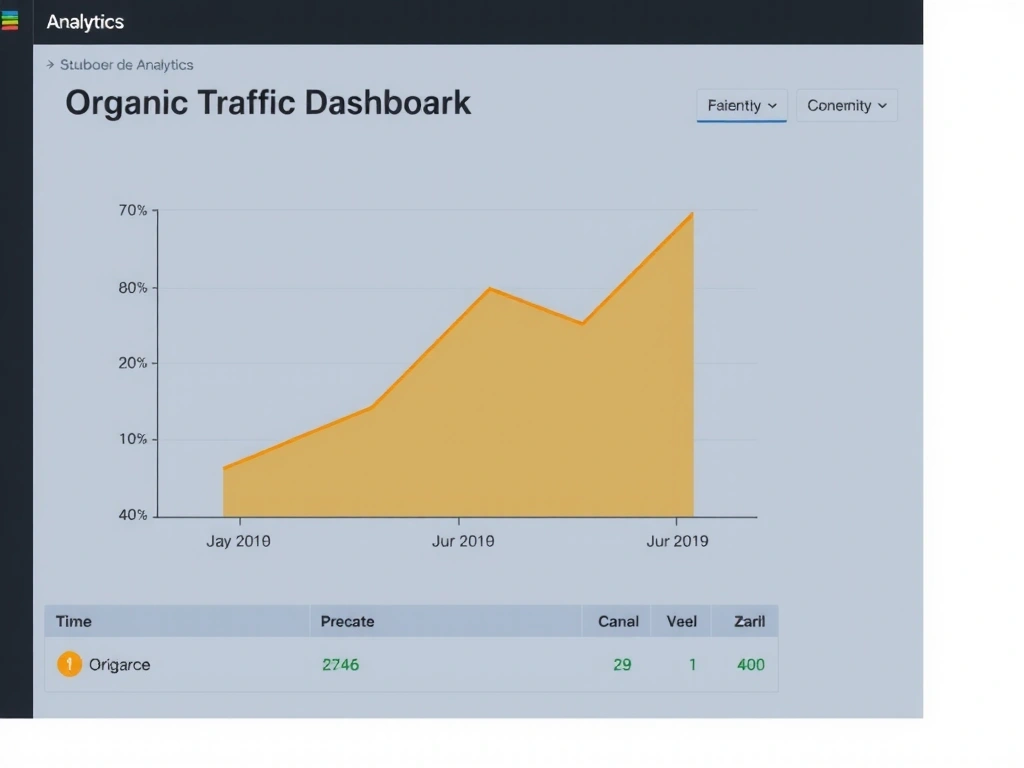This screenshot has height=768, width=1024.
Task: Click the dip point on the traffic line
Action: pyautogui.click(x=582, y=322)
